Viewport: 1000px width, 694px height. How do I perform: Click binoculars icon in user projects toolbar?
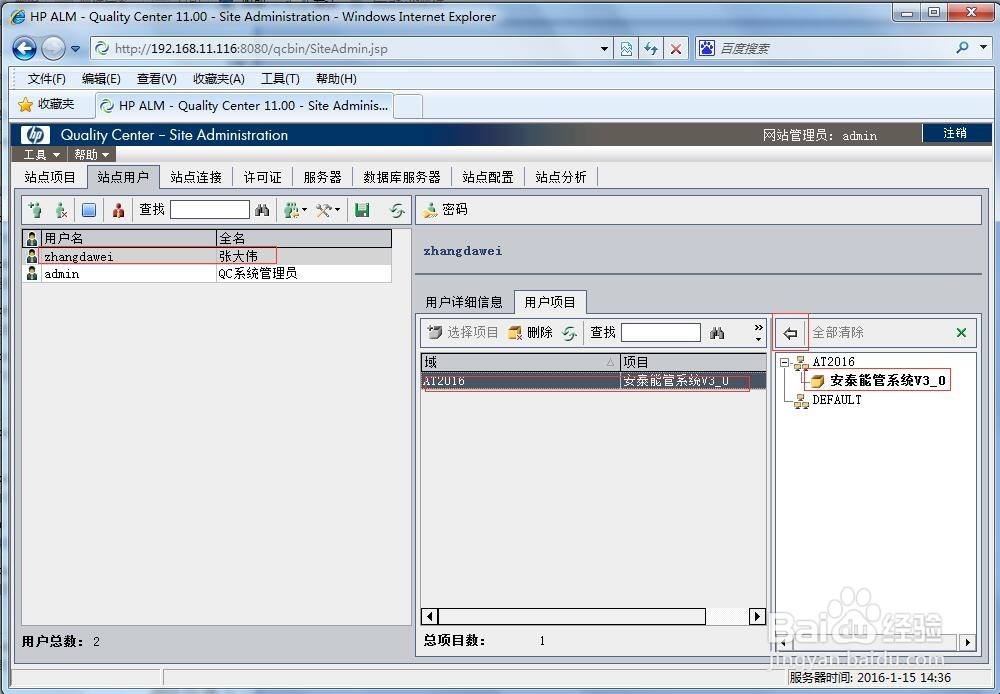pyautogui.click(x=717, y=332)
